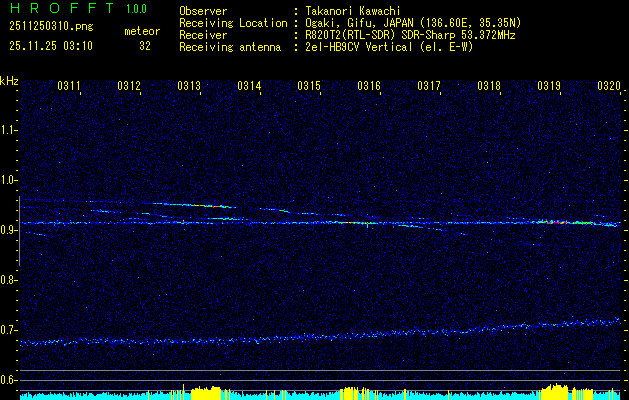The height and width of the screenshot is (400, 629).
Task: Select the 0313 time marker
Action: (x=189, y=87)
